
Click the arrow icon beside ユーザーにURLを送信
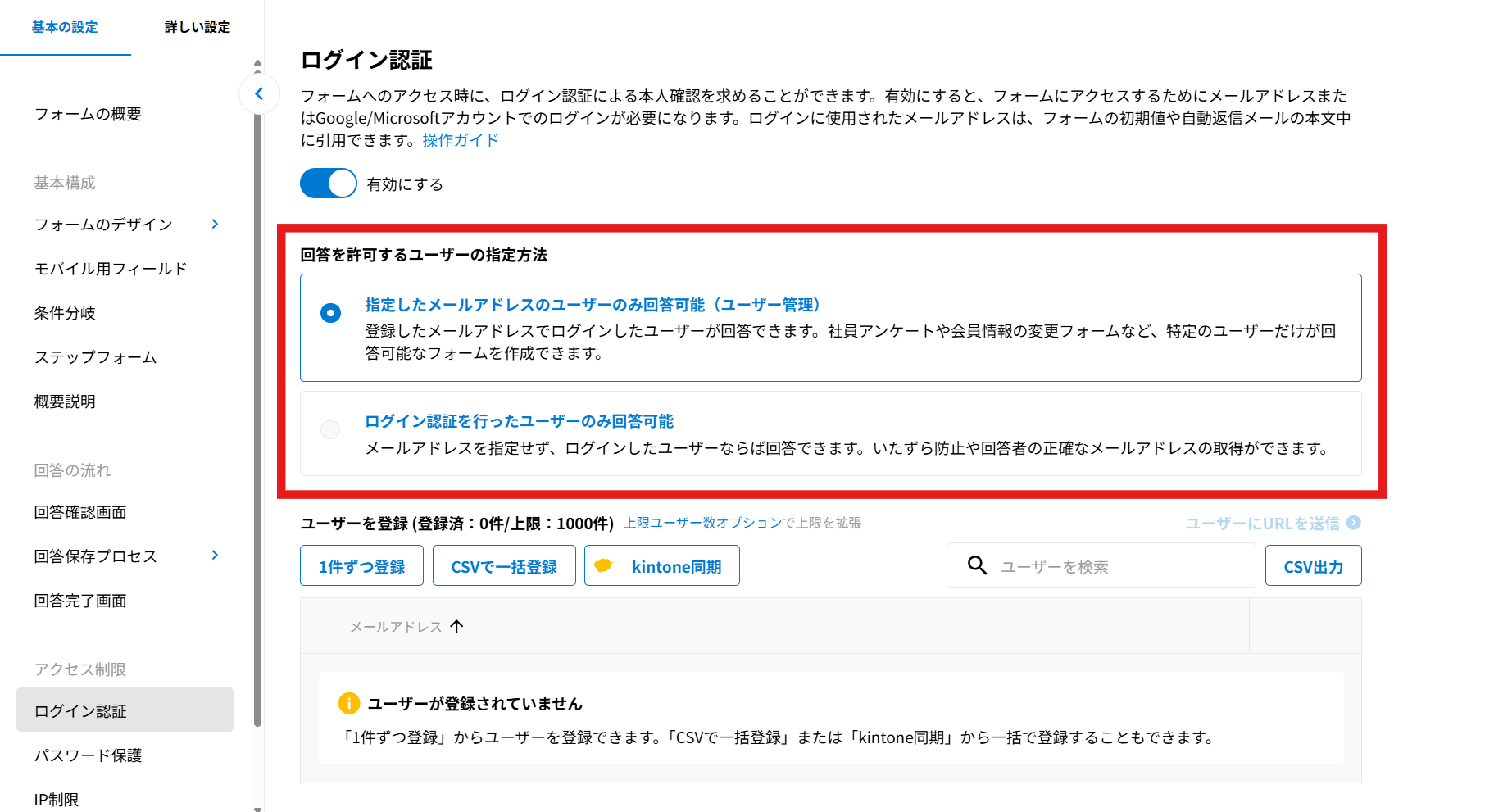pyautogui.click(x=1354, y=523)
